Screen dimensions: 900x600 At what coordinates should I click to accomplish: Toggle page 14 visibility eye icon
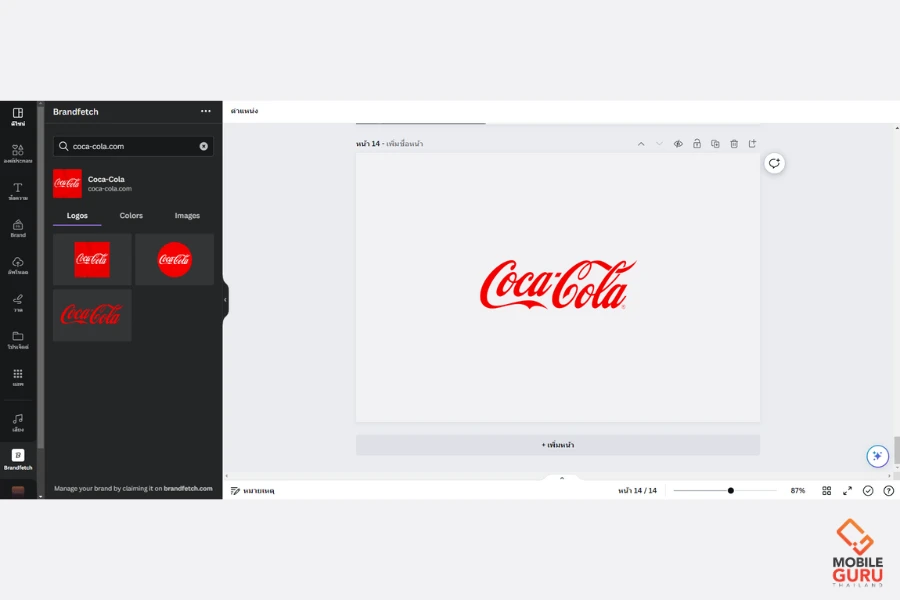tap(678, 144)
